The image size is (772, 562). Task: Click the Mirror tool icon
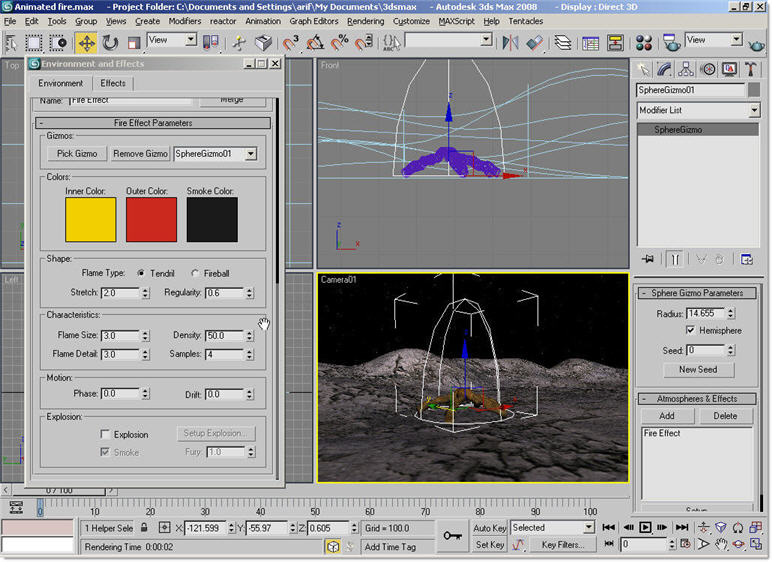point(510,42)
